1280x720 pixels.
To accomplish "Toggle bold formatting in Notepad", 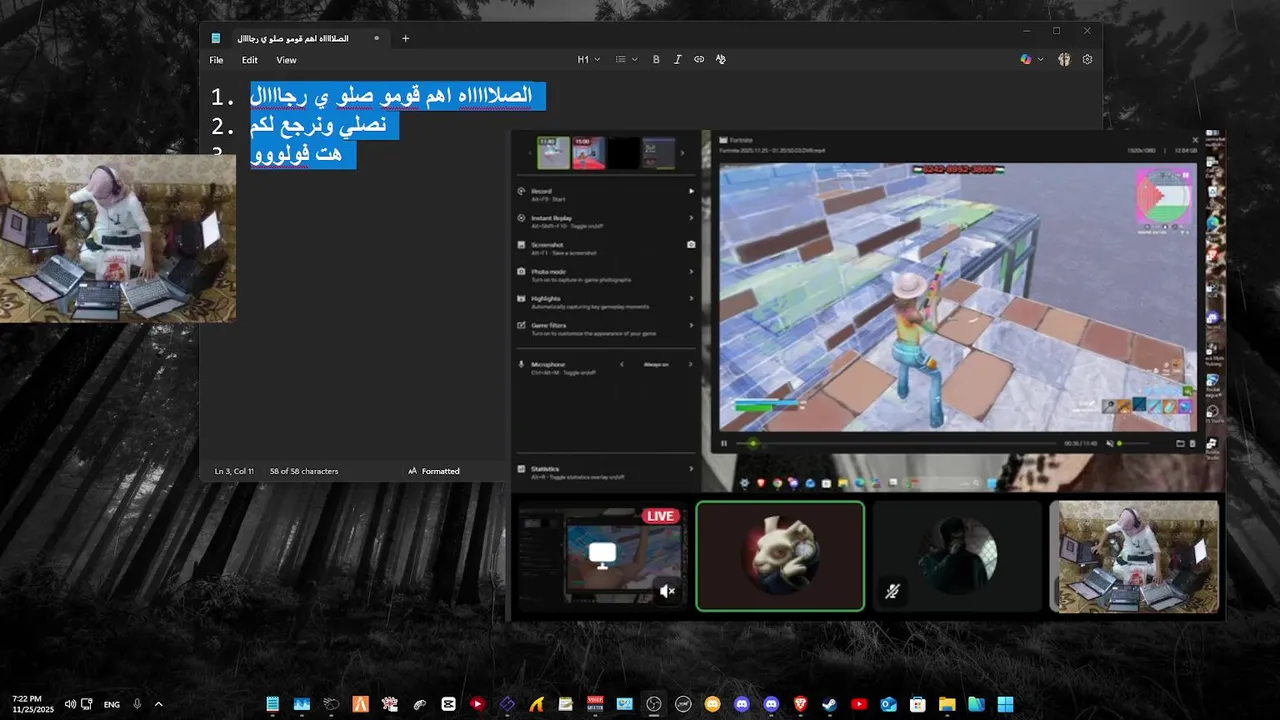I will pos(656,60).
